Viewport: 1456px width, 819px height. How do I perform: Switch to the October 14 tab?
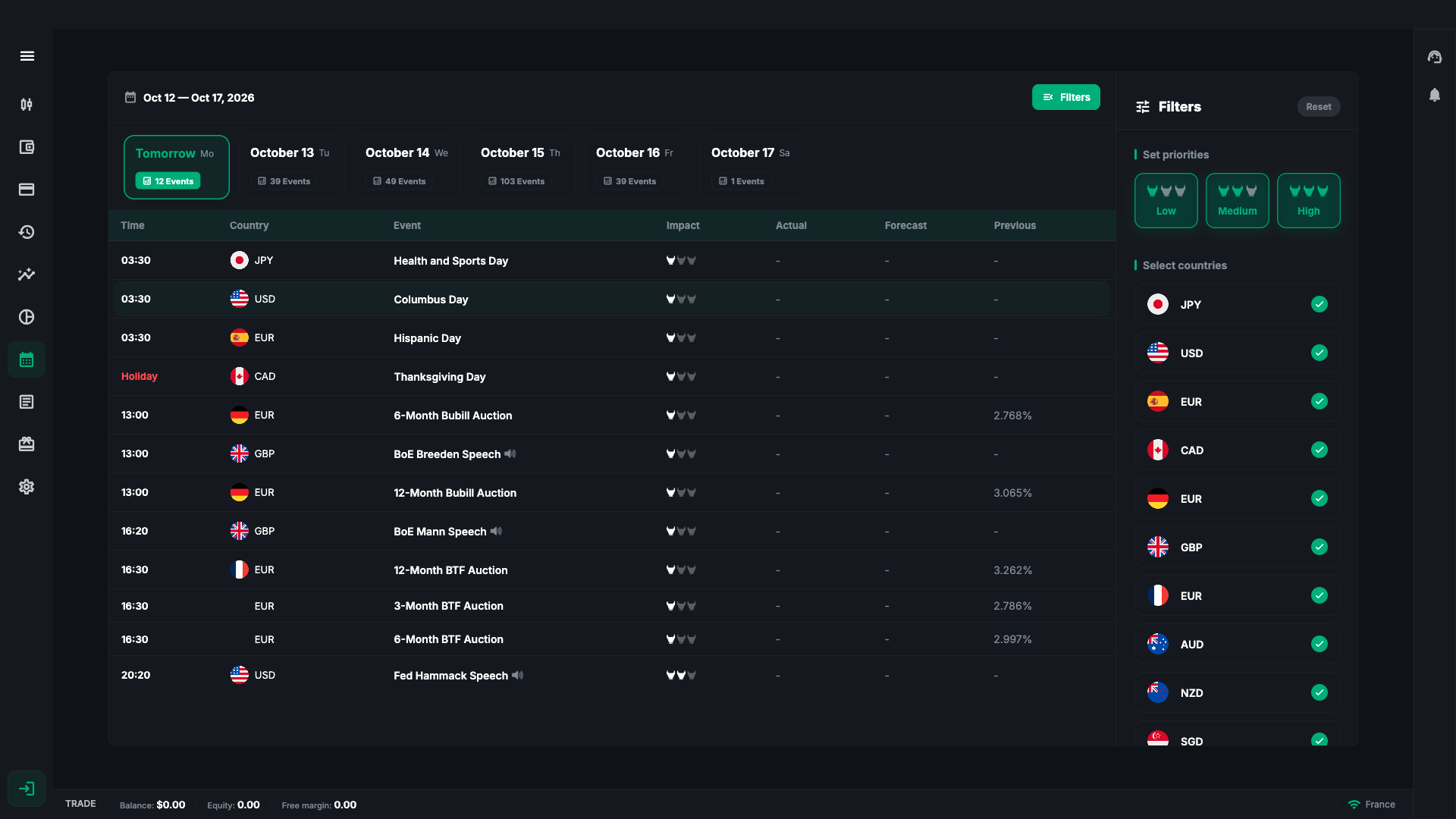pyautogui.click(x=407, y=167)
